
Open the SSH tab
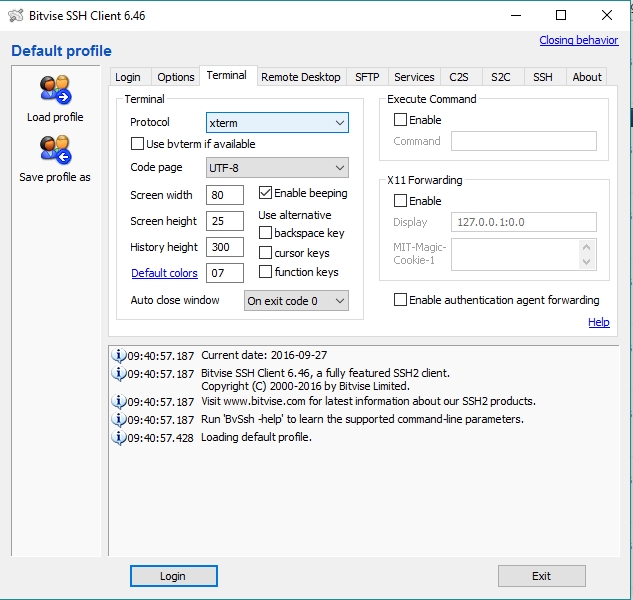click(x=543, y=77)
